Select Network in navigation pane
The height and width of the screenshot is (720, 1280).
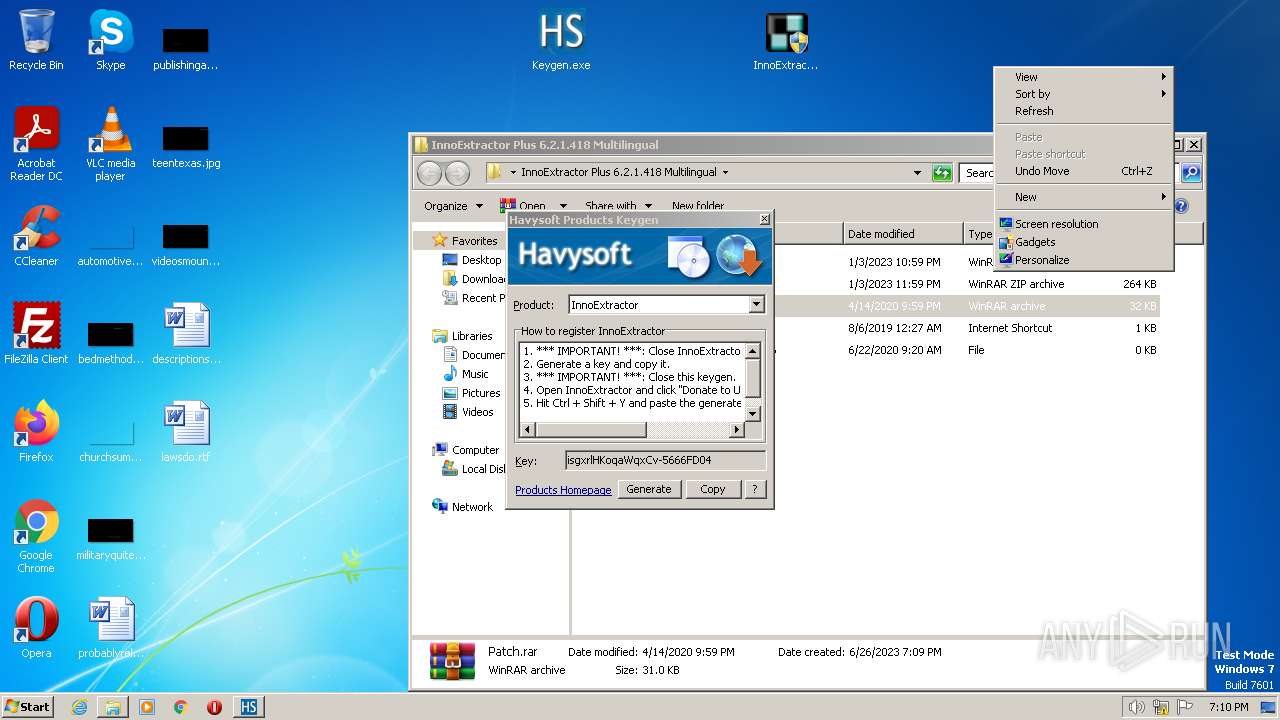click(472, 507)
